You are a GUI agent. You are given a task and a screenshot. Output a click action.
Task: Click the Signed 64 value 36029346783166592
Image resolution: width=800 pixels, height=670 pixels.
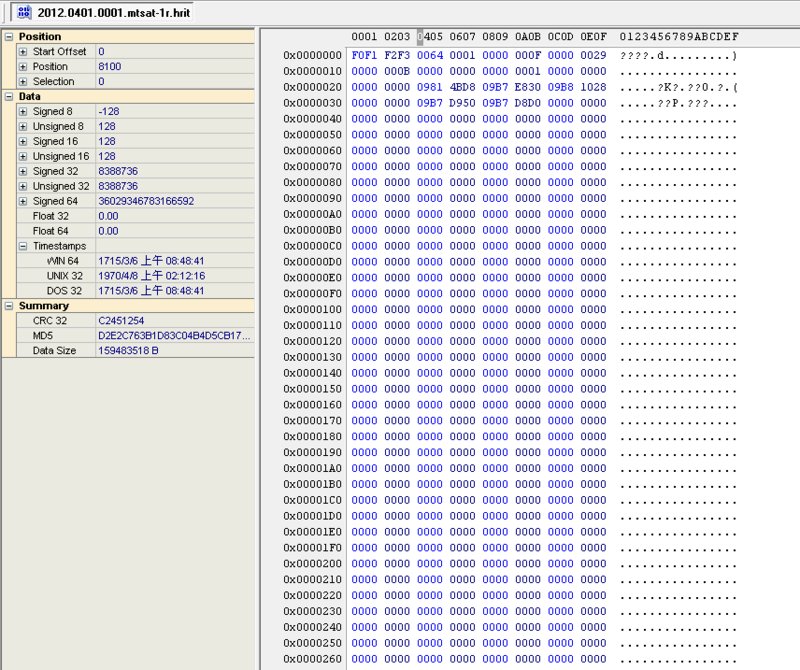tap(146, 201)
